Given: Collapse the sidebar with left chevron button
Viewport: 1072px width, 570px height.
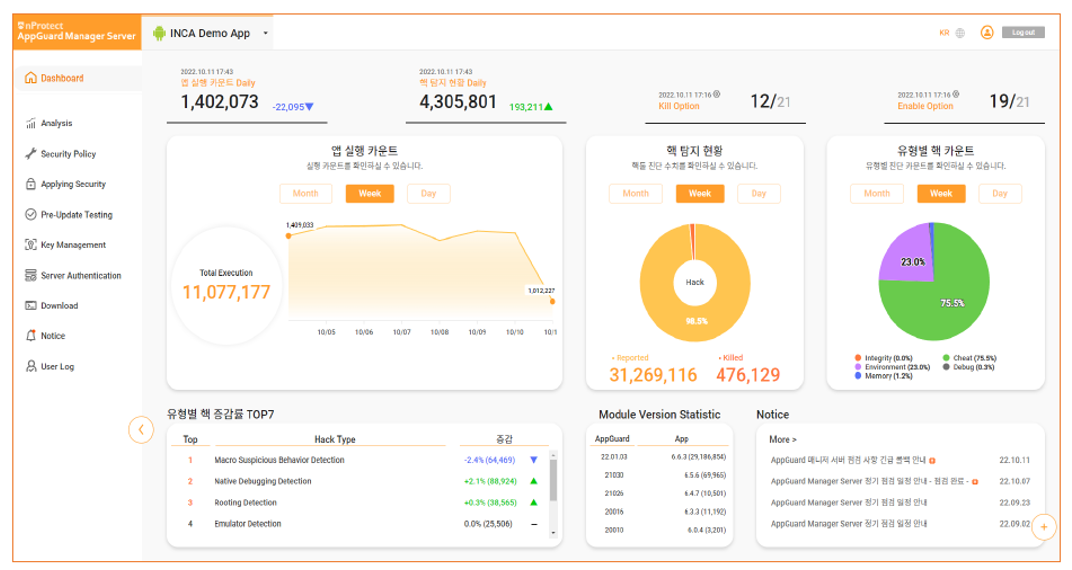Looking at the screenshot, I should point(141,429).
